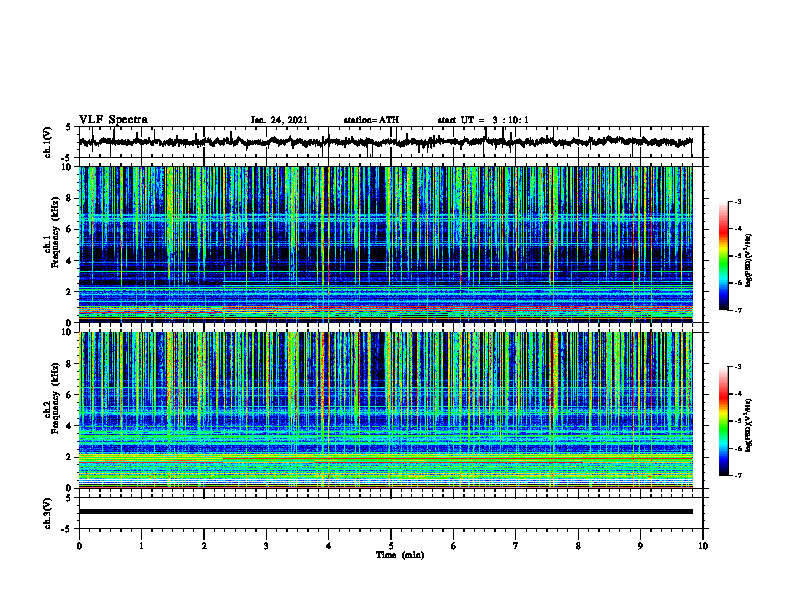The width and height of the screenshot is (792, 612).
Task: Click the time axis tick label "1"
Action: pyautogui.click(x=141, y=546)
